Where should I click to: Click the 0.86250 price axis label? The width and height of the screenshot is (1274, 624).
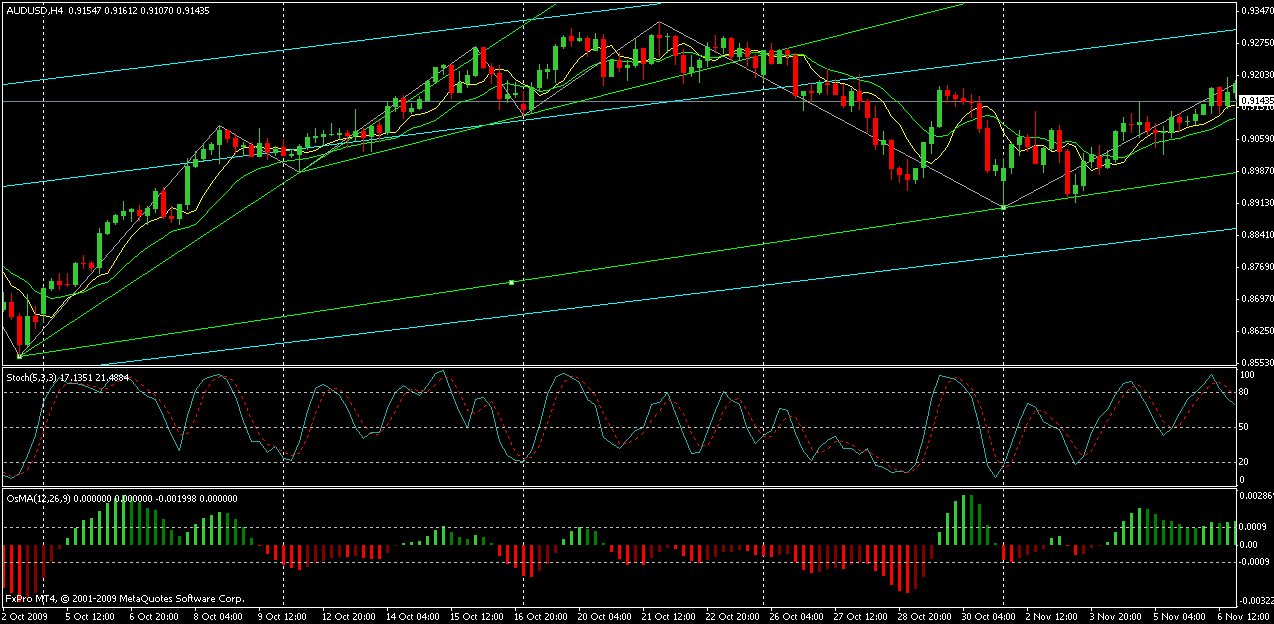point(1256,330)
